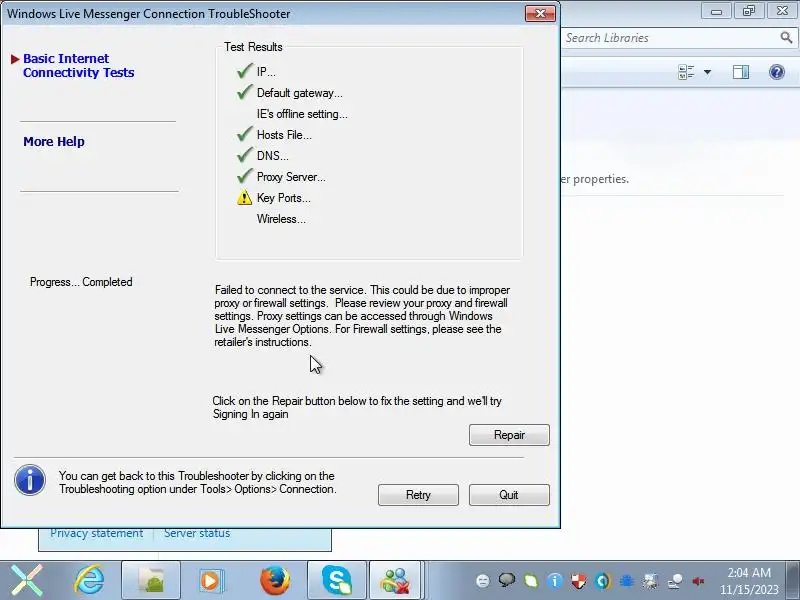Open the Start menu

27,580
